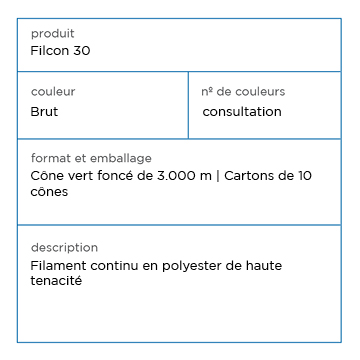Screen dimensions: 360x360
Task: Click the 'Cartons de 10' packaging text
Action: tap(268, 176)
